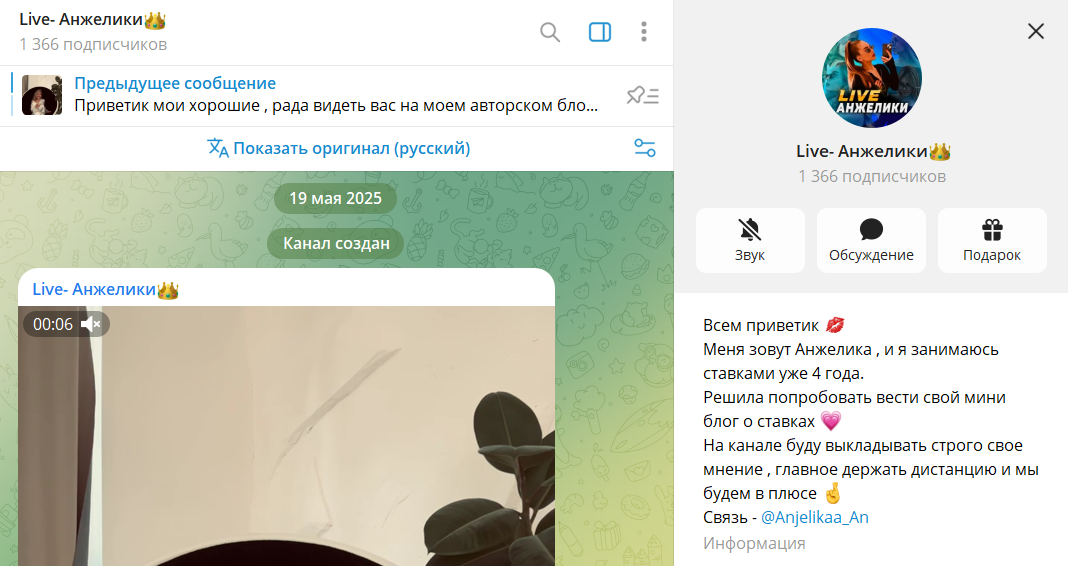Image resolution: width=1068 pixels, height=566 pixels.
Task: Toggle channel sound notifications with Звук
Action: pyautogui.click(x=750, y=240)
